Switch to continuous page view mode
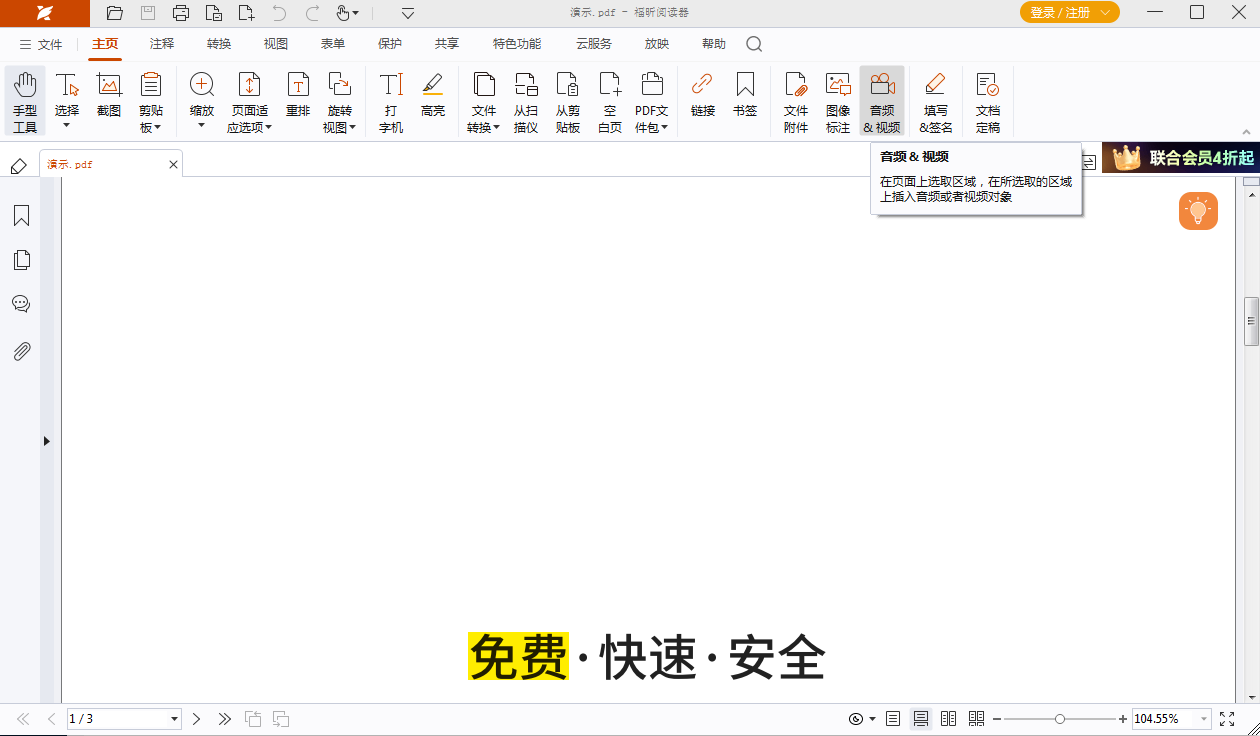1260x736 pixels. [921, 718]
